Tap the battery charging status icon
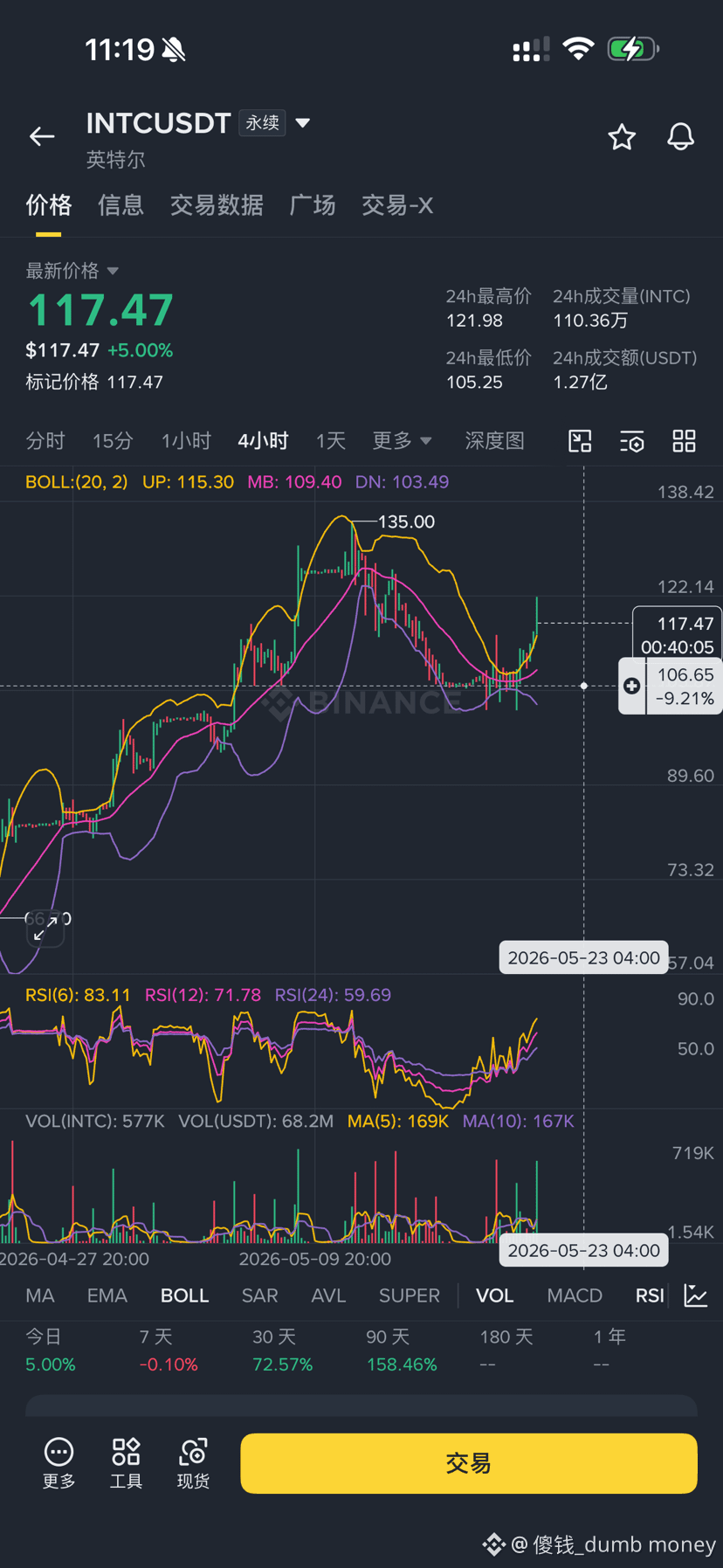Image resolution: width=723 pixels, height=1568 pixels. [x=633, y=49]
